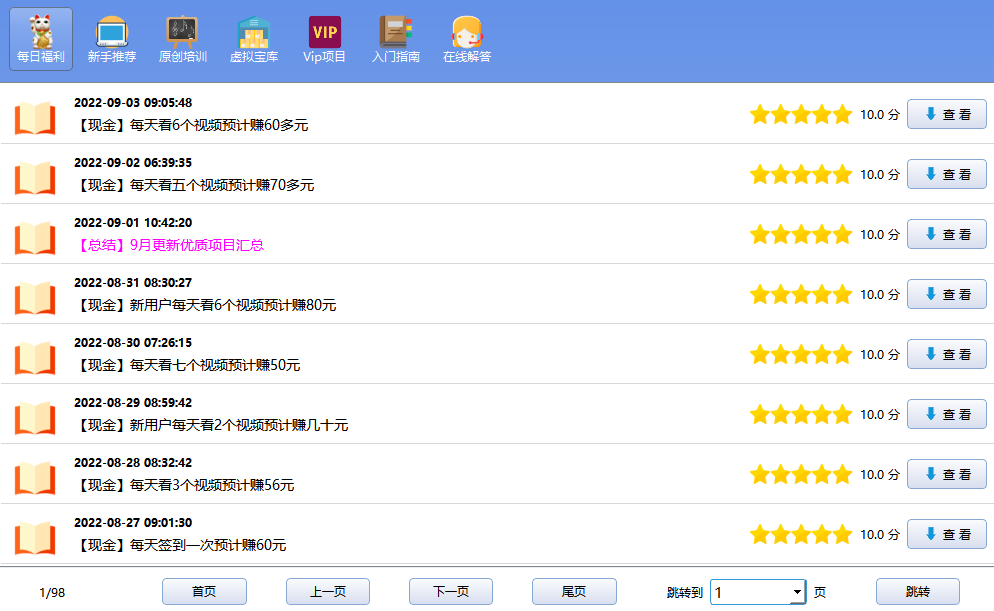This screenshot has height=611, width=994.
Task: Go to next page with 下一页
Action: click(x=451, y=591)
